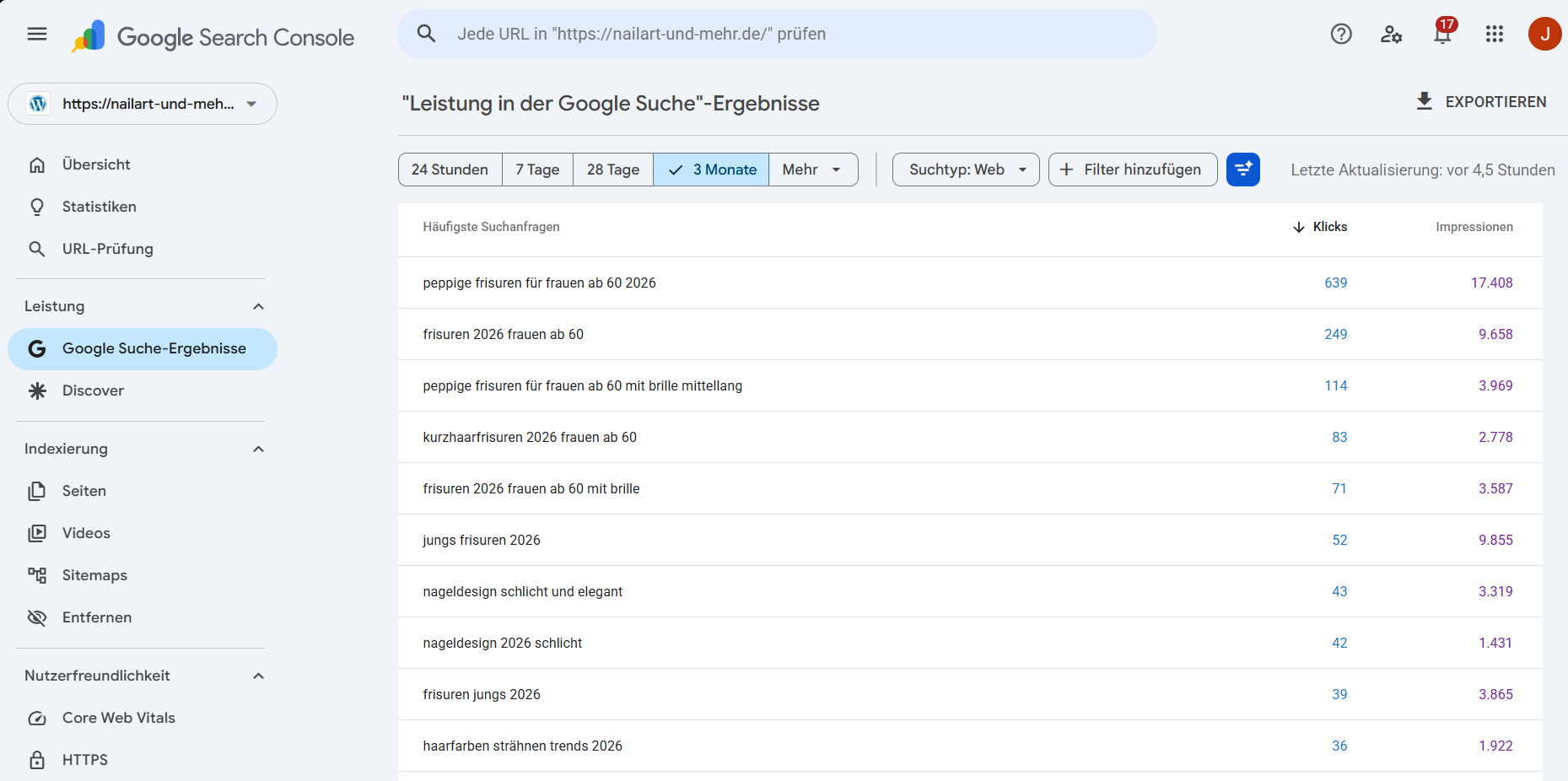
Task: Select query 'jungs frisuren 2026'
Action: 482,540
